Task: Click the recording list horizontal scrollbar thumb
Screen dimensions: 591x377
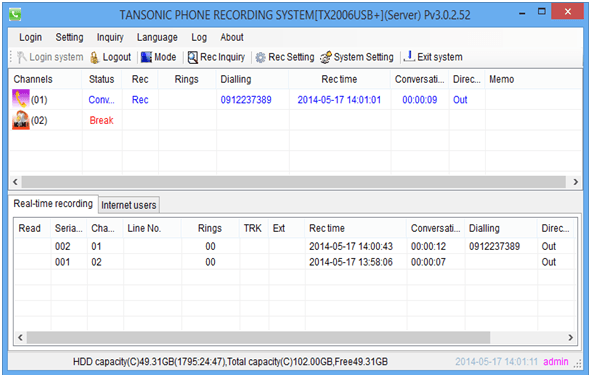Action: point(258,337)
